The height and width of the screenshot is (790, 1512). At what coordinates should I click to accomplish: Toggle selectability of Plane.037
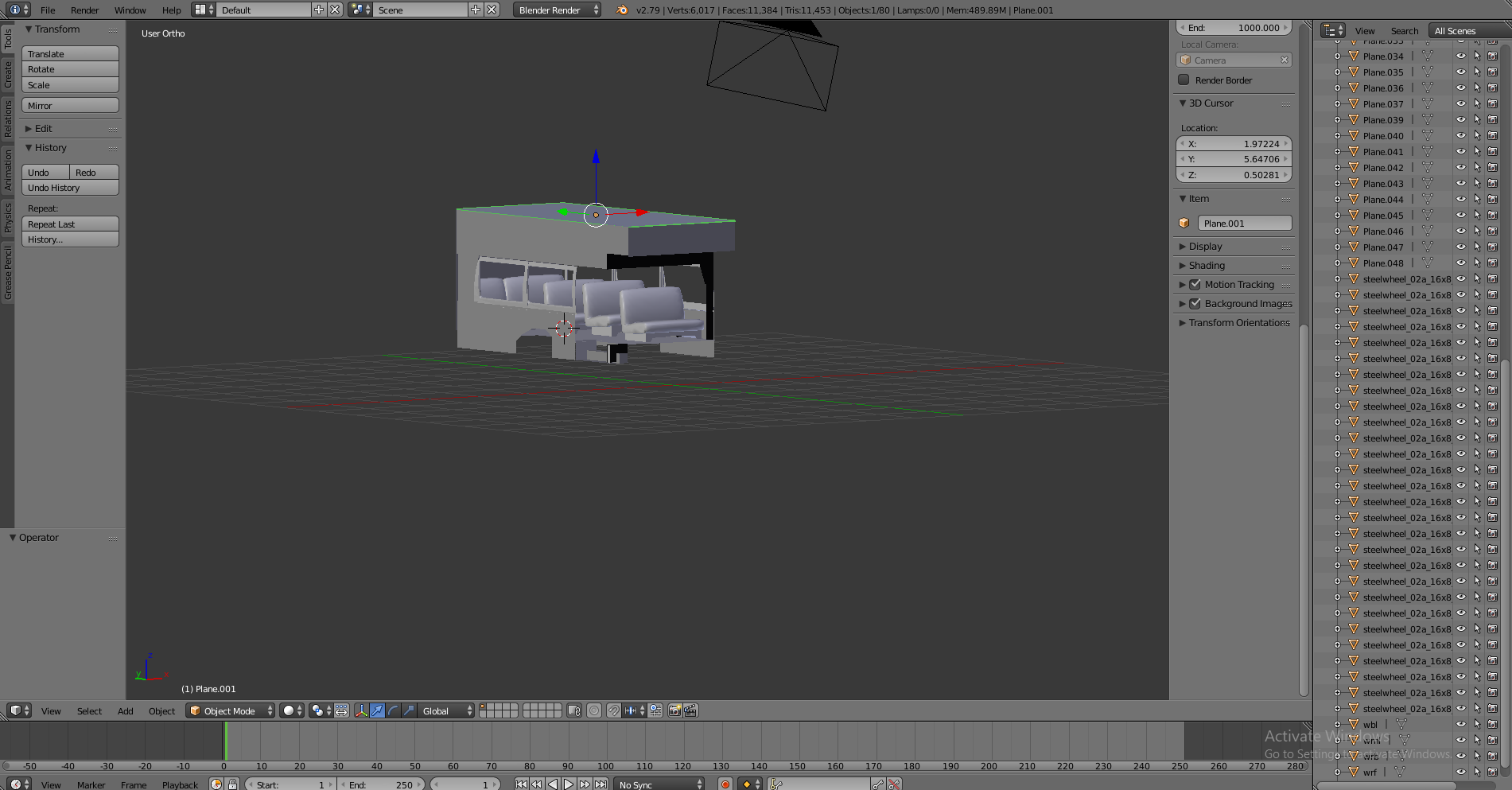pos(1477,104)
